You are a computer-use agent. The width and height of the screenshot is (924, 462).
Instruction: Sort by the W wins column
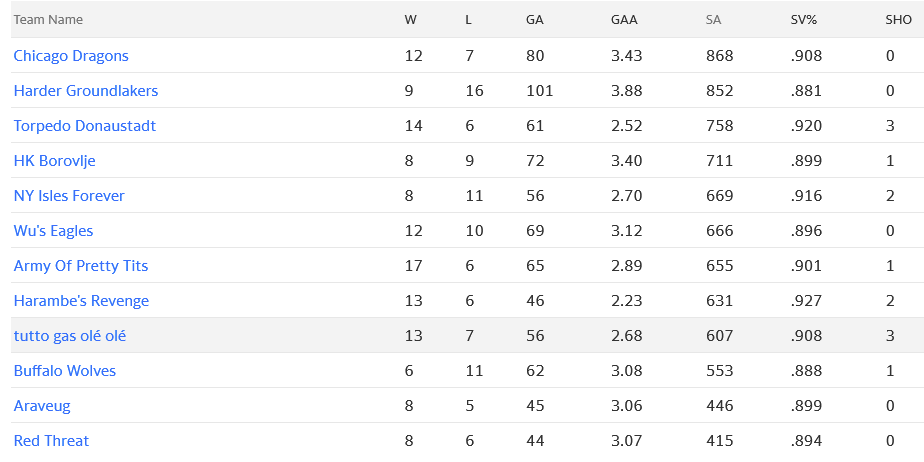411,20
